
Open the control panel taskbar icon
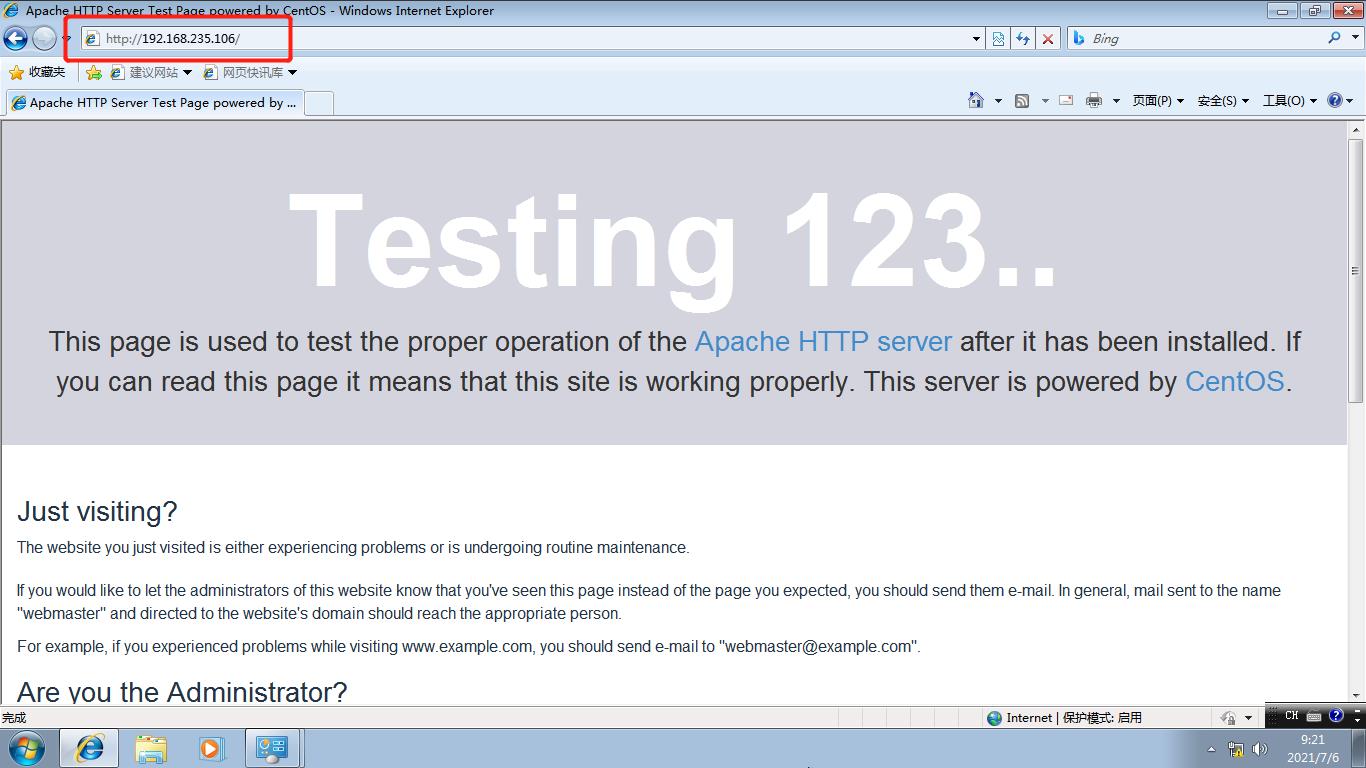tap(272, 748)
